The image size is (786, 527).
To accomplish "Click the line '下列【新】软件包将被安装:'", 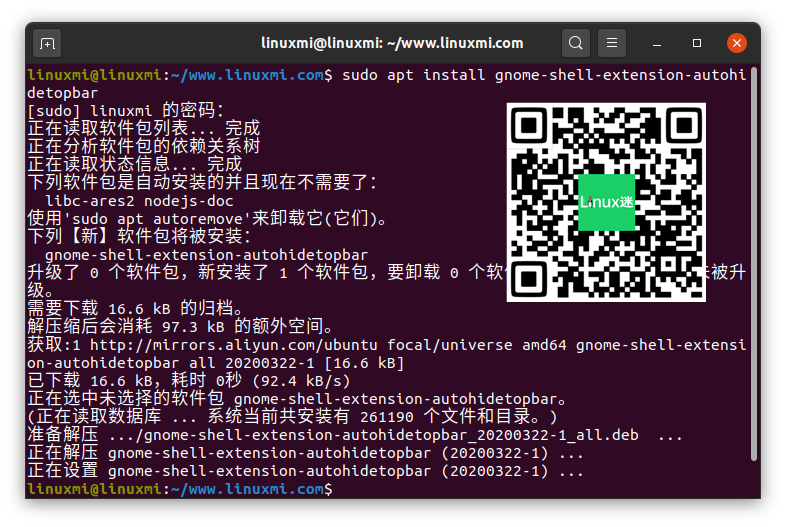I will [139, 237].
